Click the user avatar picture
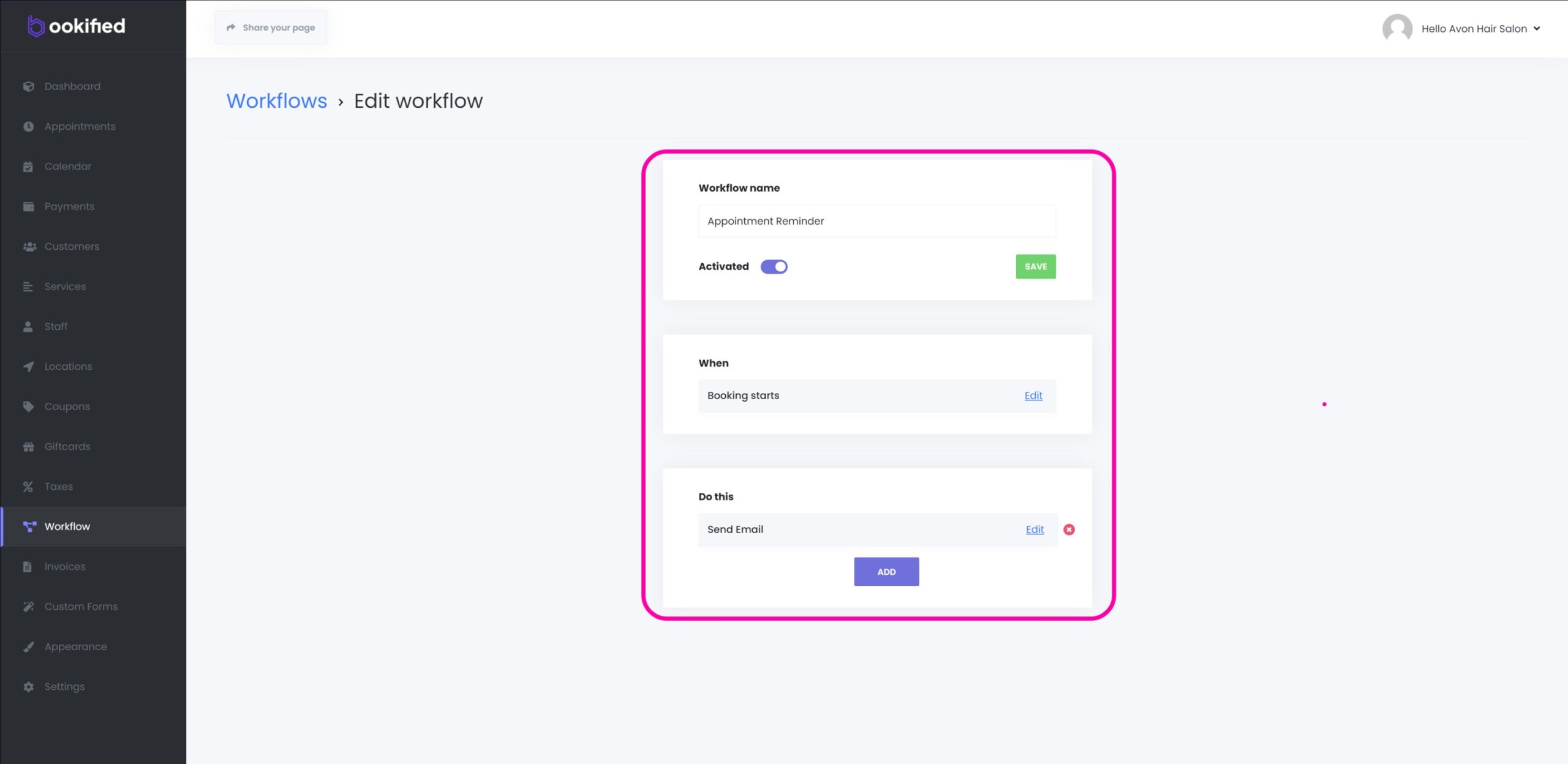Viewport: 1568px width, 764px height. (x=1397, y=29)
